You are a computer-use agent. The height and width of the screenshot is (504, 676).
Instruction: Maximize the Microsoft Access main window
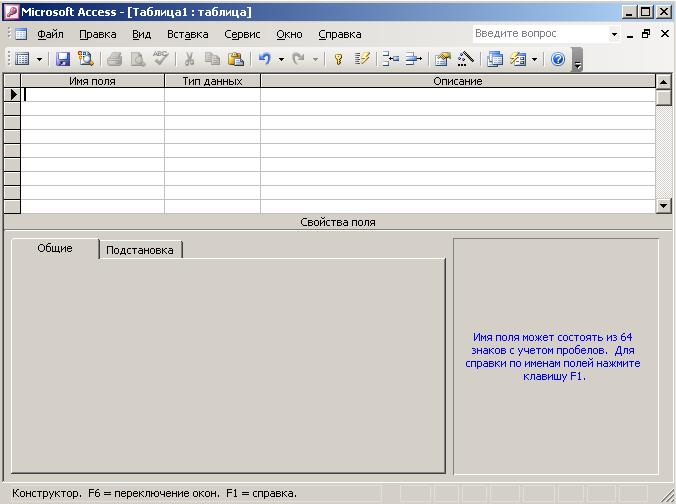coord(645,12)
